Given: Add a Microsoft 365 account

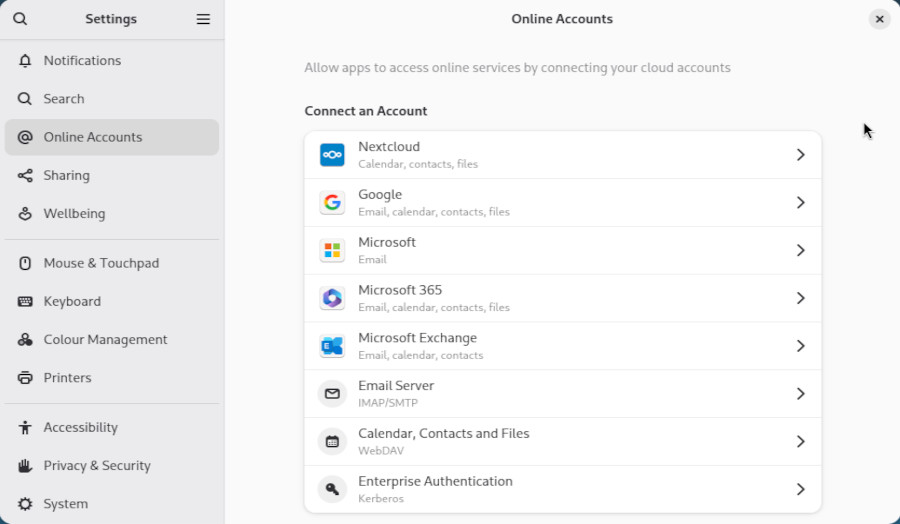Looking at the screenshot, I should click(562, 298).
